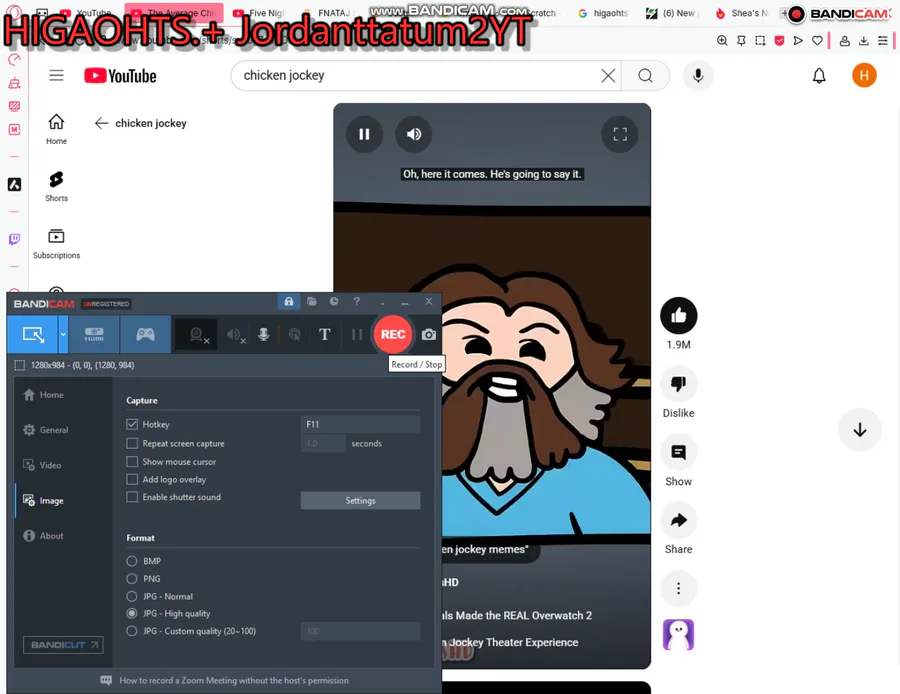Open the Home tab in Bandicam
This screenshot has width=900, height=694.
click(44, 395)
